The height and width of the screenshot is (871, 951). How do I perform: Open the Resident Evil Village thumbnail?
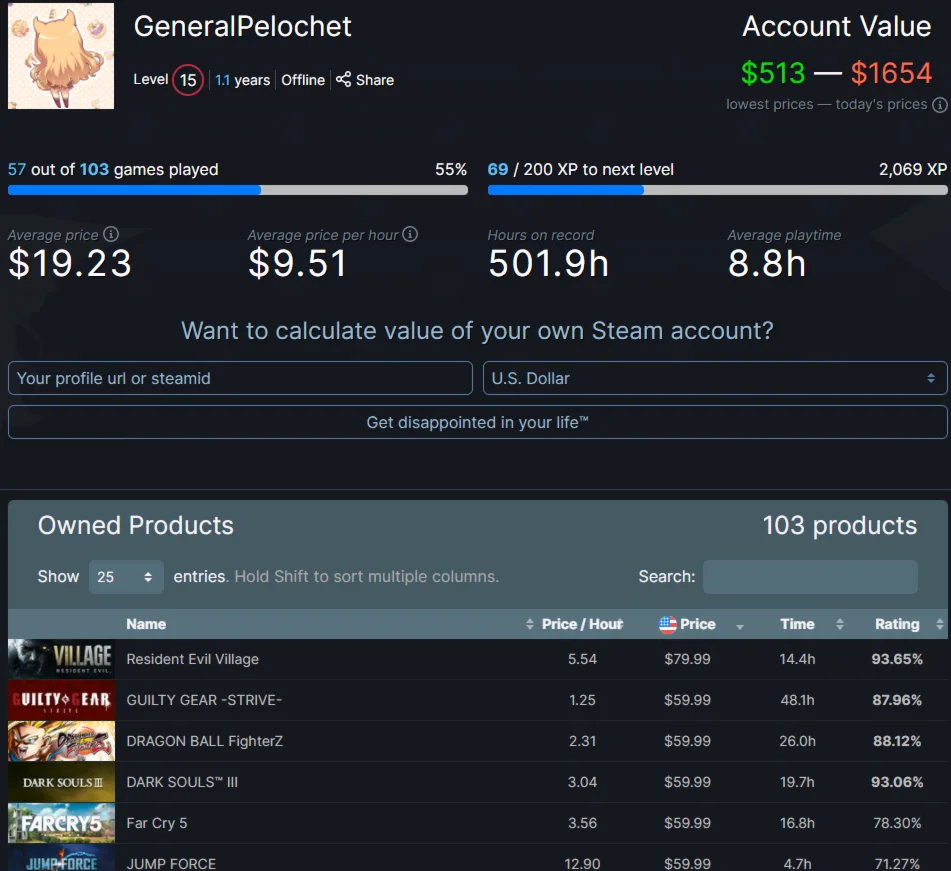(61, 659)
